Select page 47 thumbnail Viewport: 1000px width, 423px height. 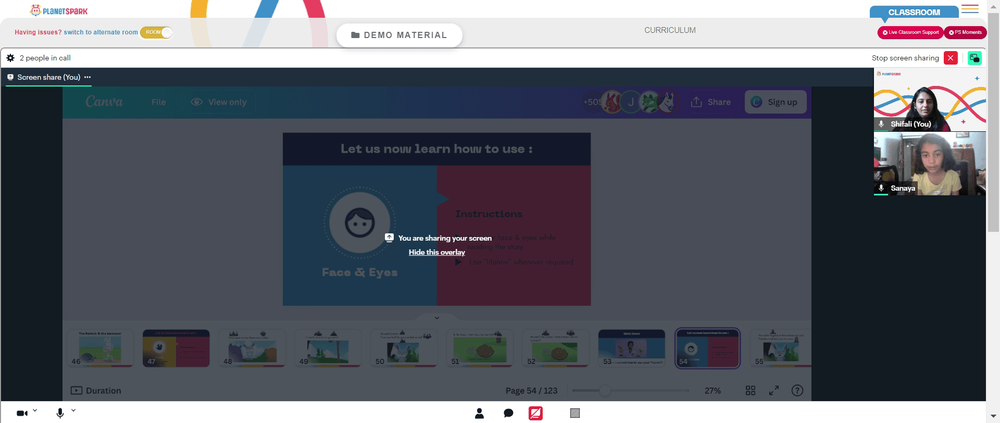(x=176, y=348)
